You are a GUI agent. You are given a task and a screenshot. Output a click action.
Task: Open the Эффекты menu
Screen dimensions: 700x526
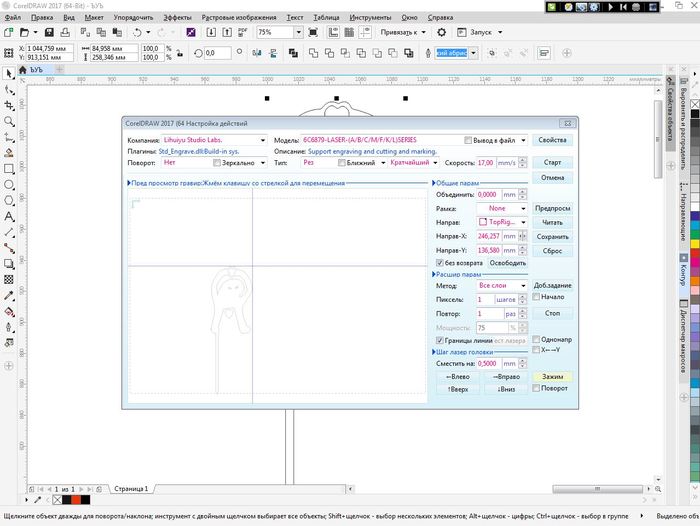click(x=177, y=18)
